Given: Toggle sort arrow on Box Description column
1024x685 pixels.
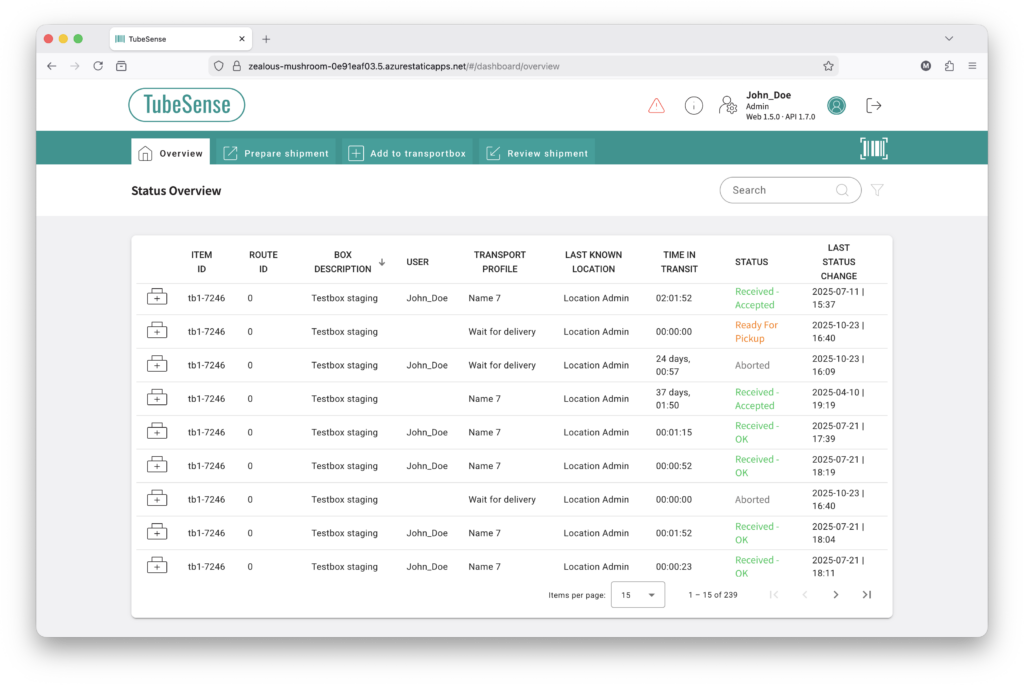Looking at the screenshot, I should pyautogui.click(x=382, y=262).
